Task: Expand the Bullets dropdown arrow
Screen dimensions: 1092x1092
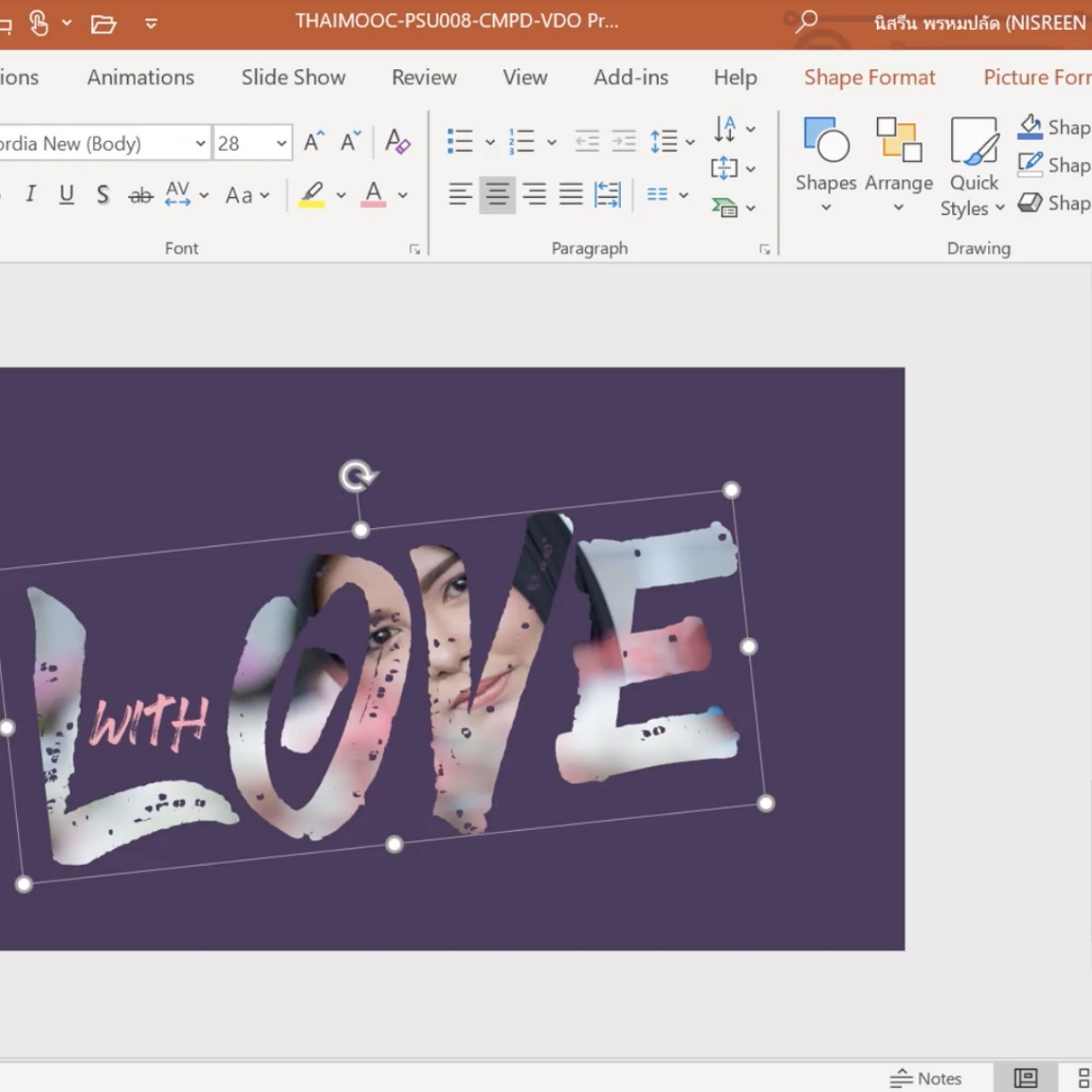Action: coord(490,142)
